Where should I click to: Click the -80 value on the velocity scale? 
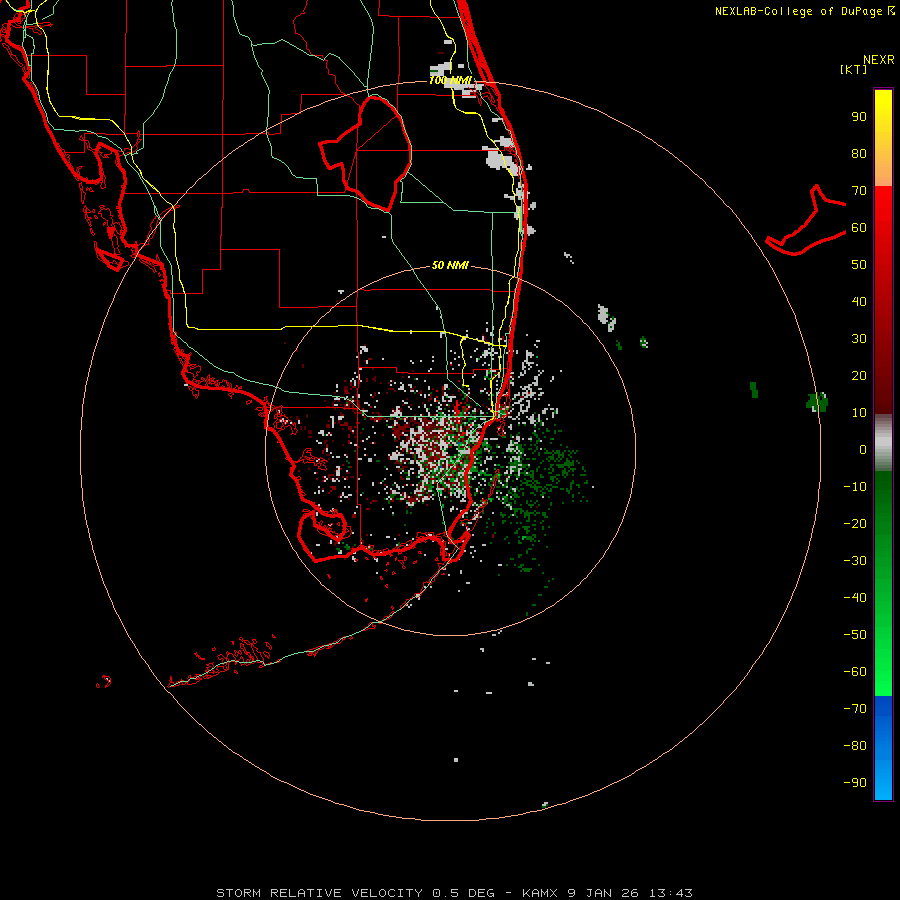click(x=855, y=746)
